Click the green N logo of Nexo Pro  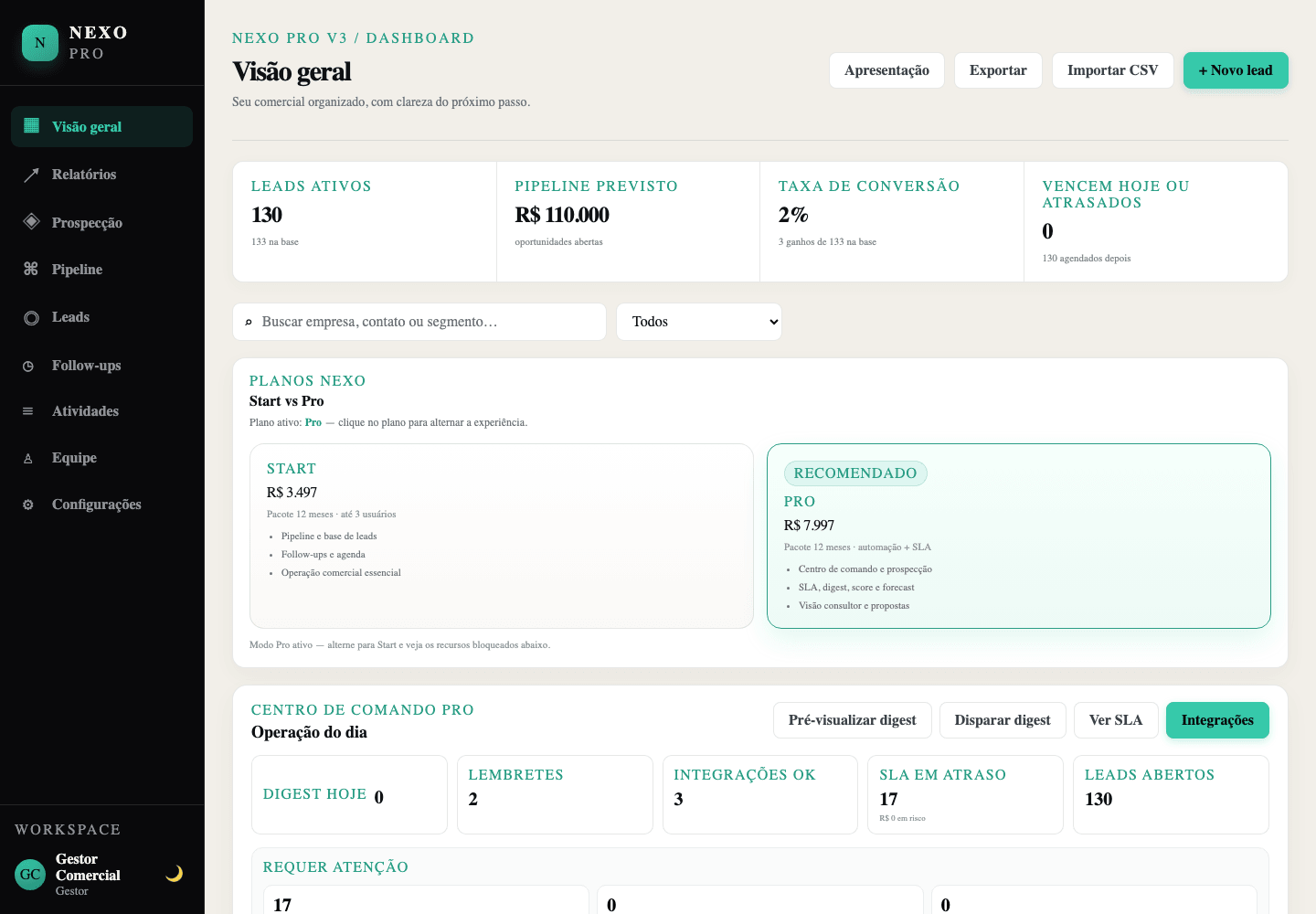click(x=40, y=43)
